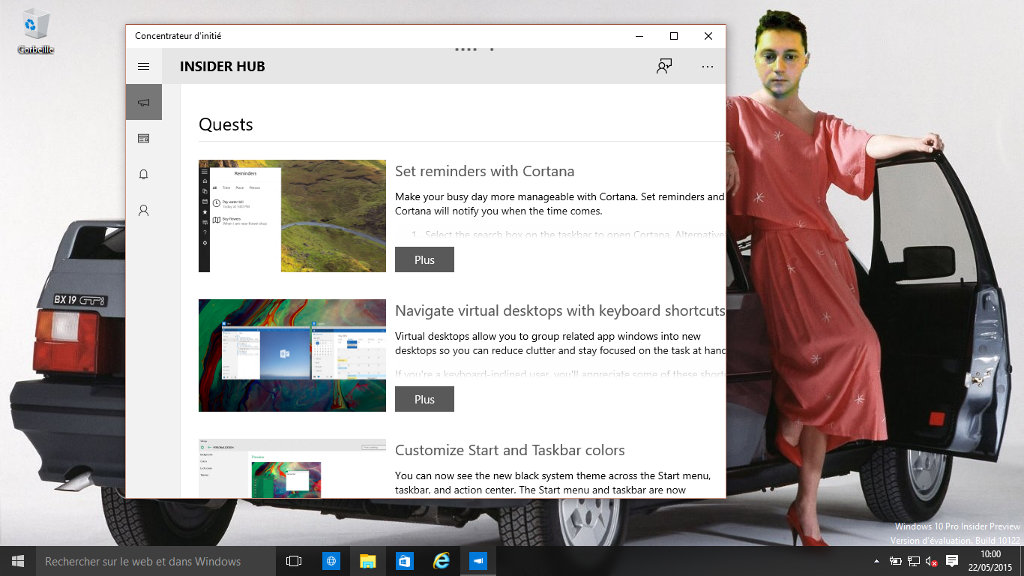The height and width of the screenshot is (576, 1024).
Task: Open the profile person icon in sidebar
Action: 144,210
